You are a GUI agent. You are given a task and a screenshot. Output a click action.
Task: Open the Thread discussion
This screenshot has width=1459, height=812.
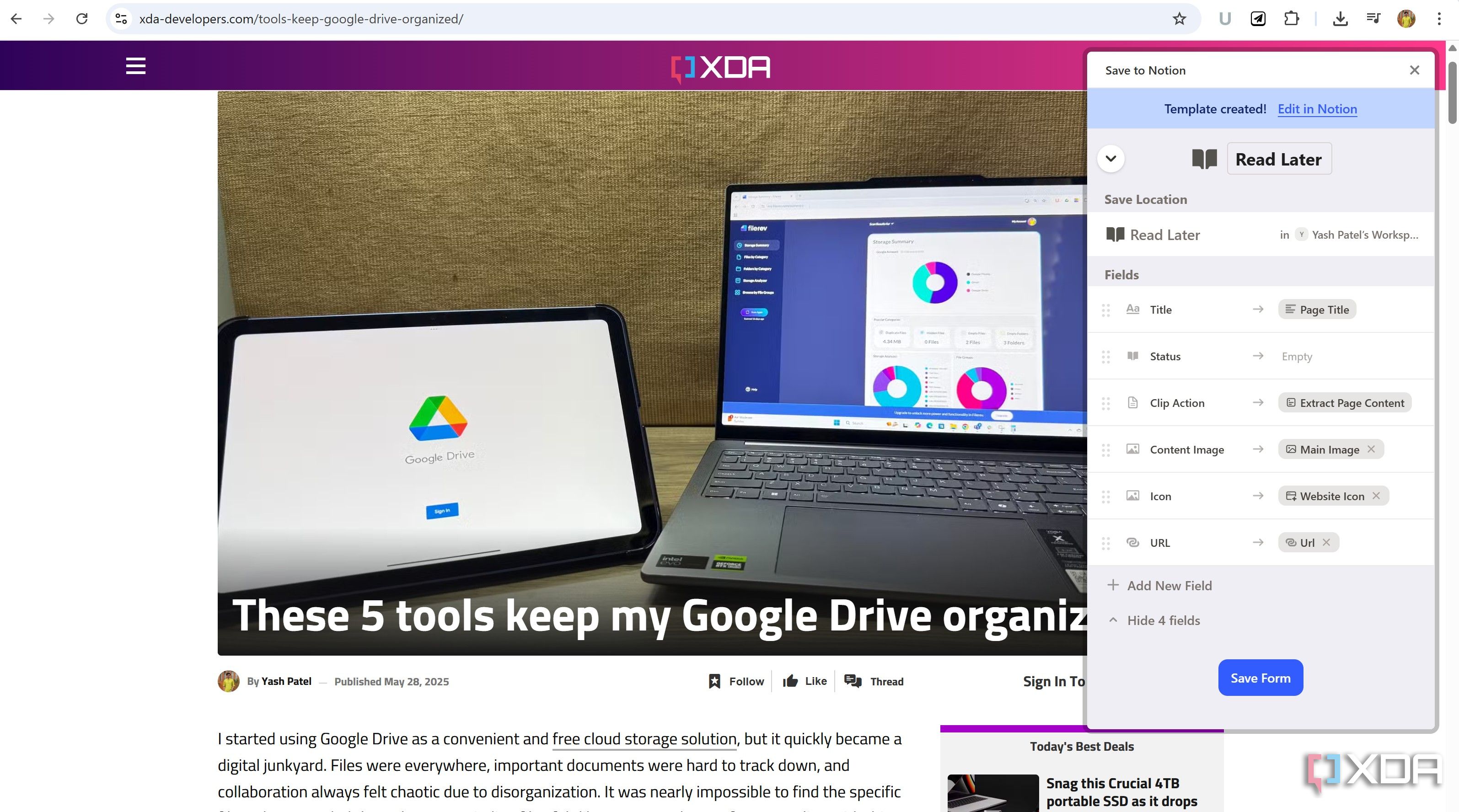874,681
